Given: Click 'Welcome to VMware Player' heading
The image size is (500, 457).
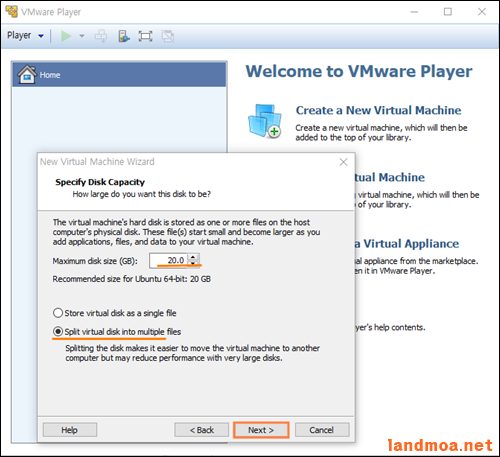Looking at the screenshot, I should pyautogui.click(x=359, y=71).
